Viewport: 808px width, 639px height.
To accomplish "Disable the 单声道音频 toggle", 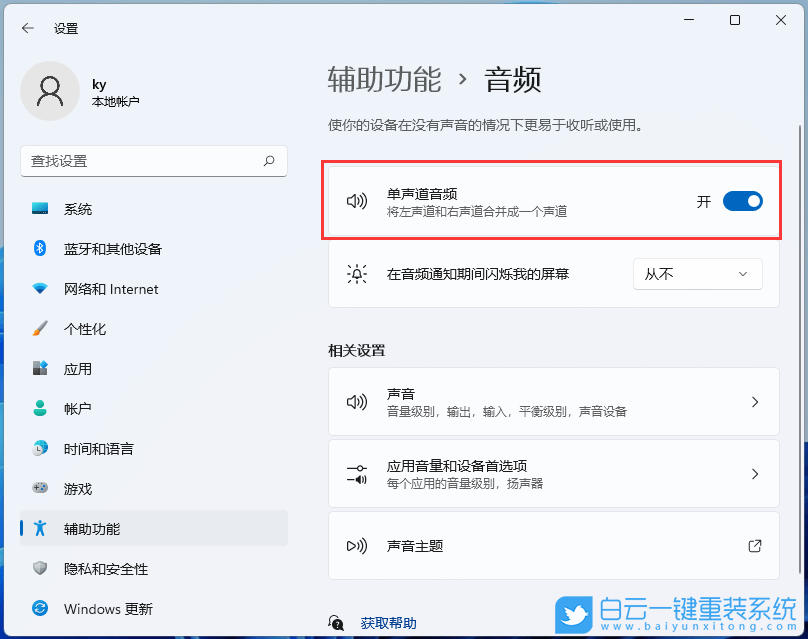I will pos(742,201).
